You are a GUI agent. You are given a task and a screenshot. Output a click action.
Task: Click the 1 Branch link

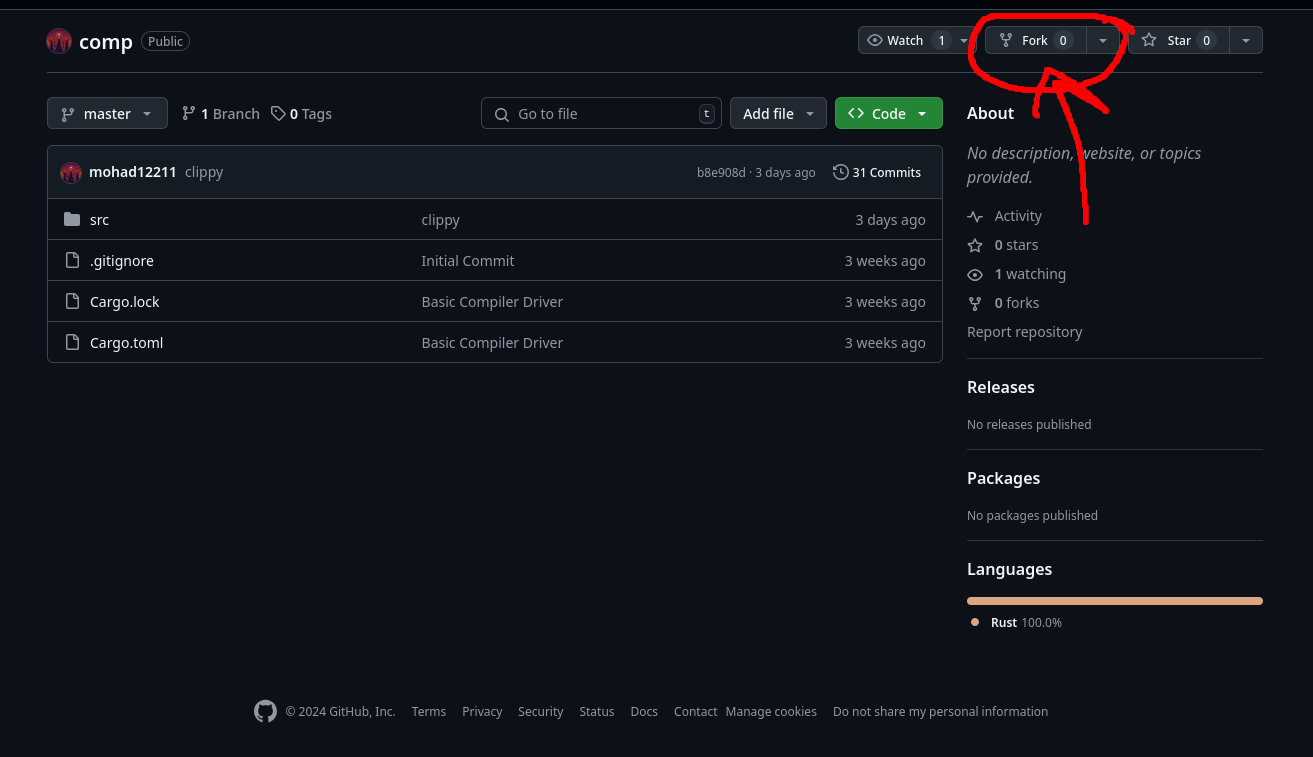click(x=220, y=114)
